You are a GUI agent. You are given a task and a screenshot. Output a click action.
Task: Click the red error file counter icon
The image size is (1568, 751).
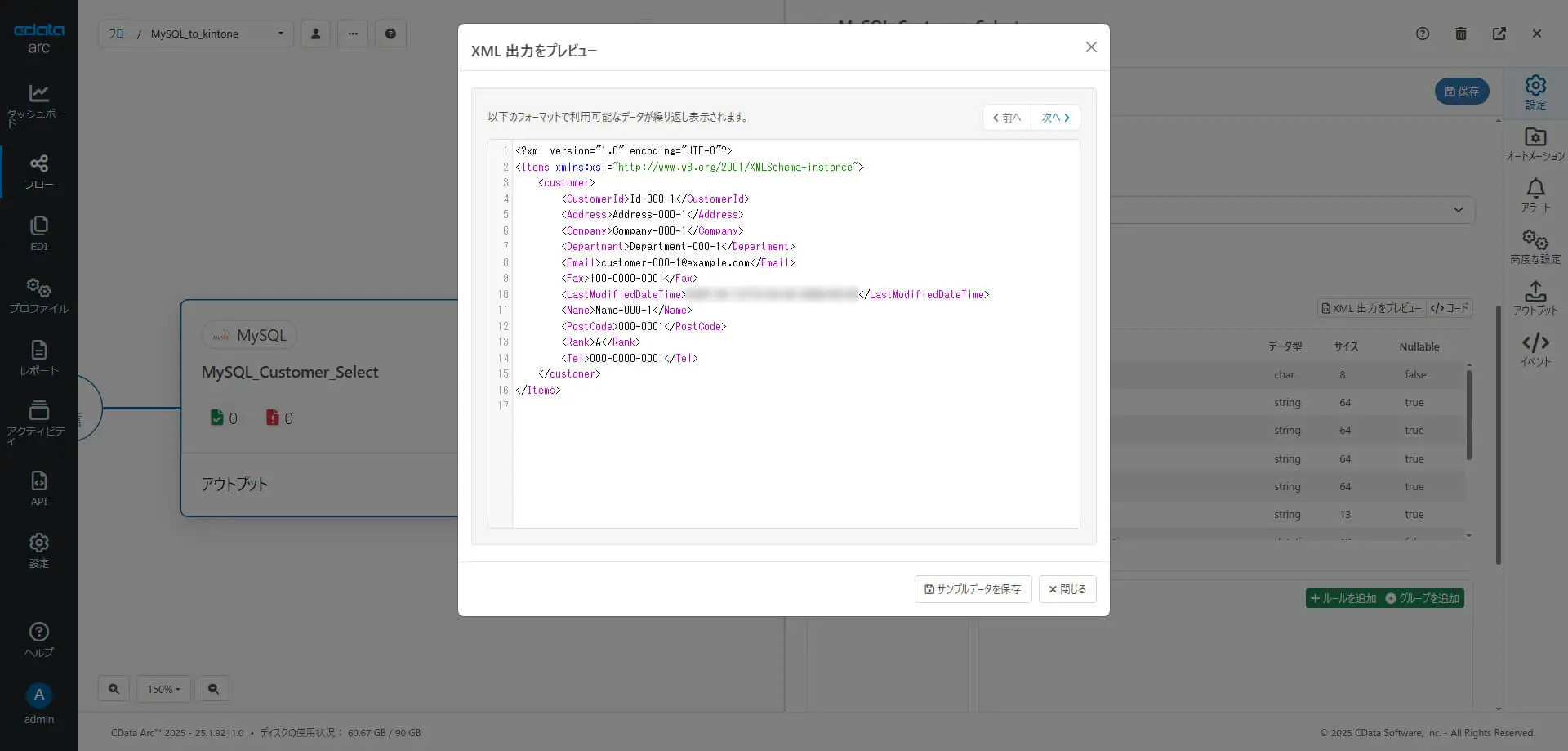coord(273,418)
